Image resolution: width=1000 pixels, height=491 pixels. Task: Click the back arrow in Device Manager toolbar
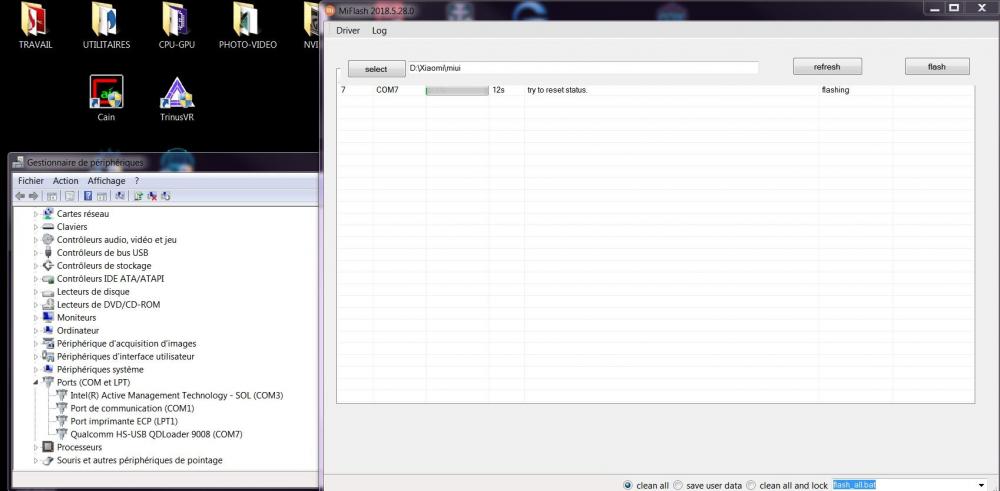click(x=21, y=196)
